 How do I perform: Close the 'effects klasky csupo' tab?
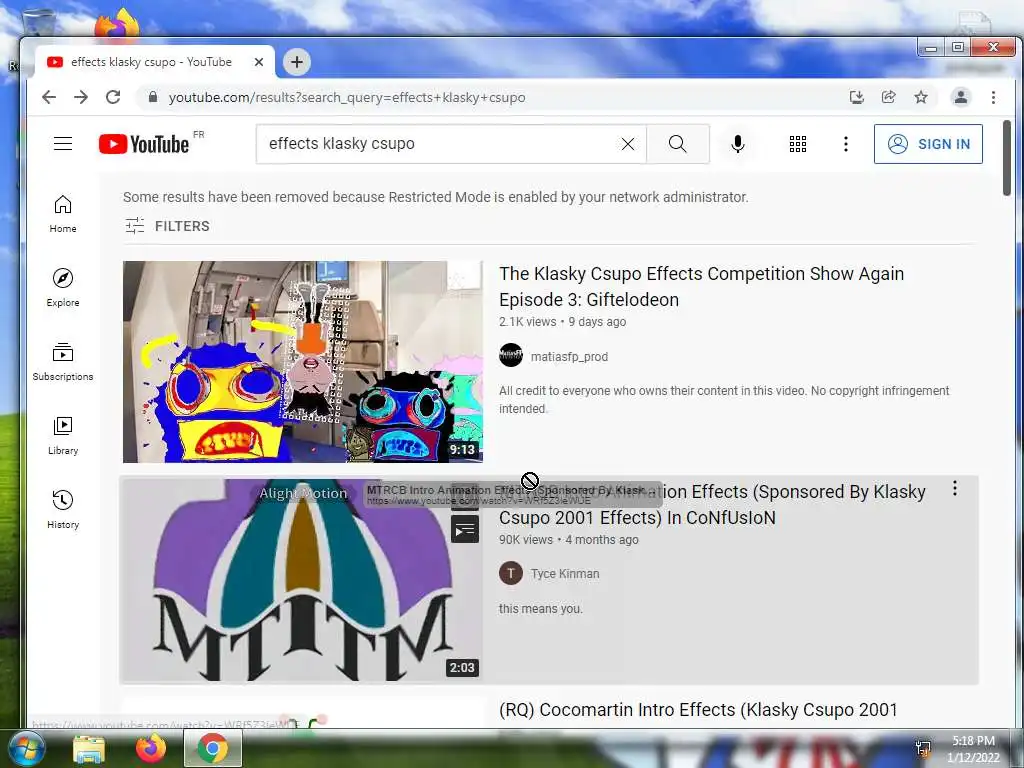click(x=259, y=62)
